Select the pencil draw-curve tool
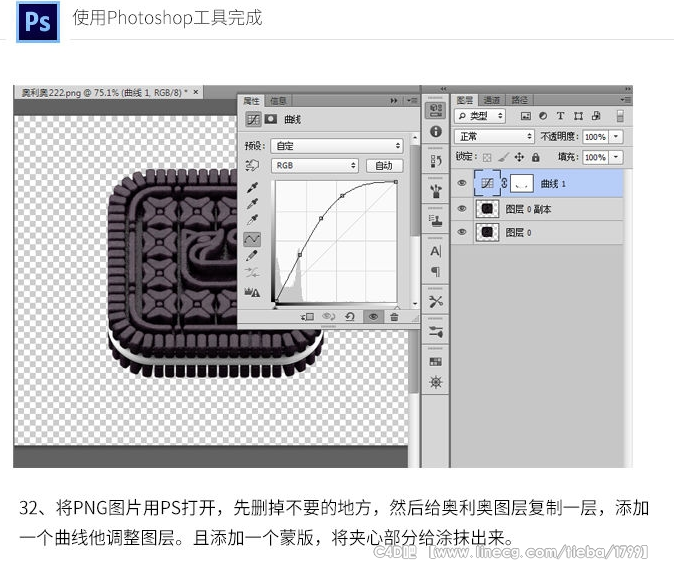Screen dimensions: 674x569 [252, 256]
